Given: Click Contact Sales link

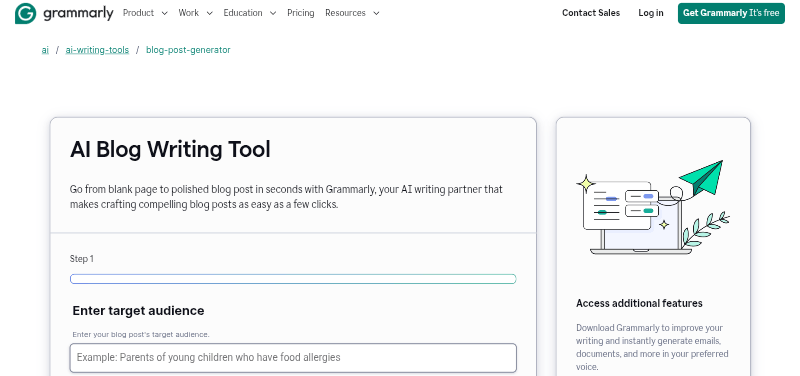Looking at the screenshot, I should click(591, 13).
